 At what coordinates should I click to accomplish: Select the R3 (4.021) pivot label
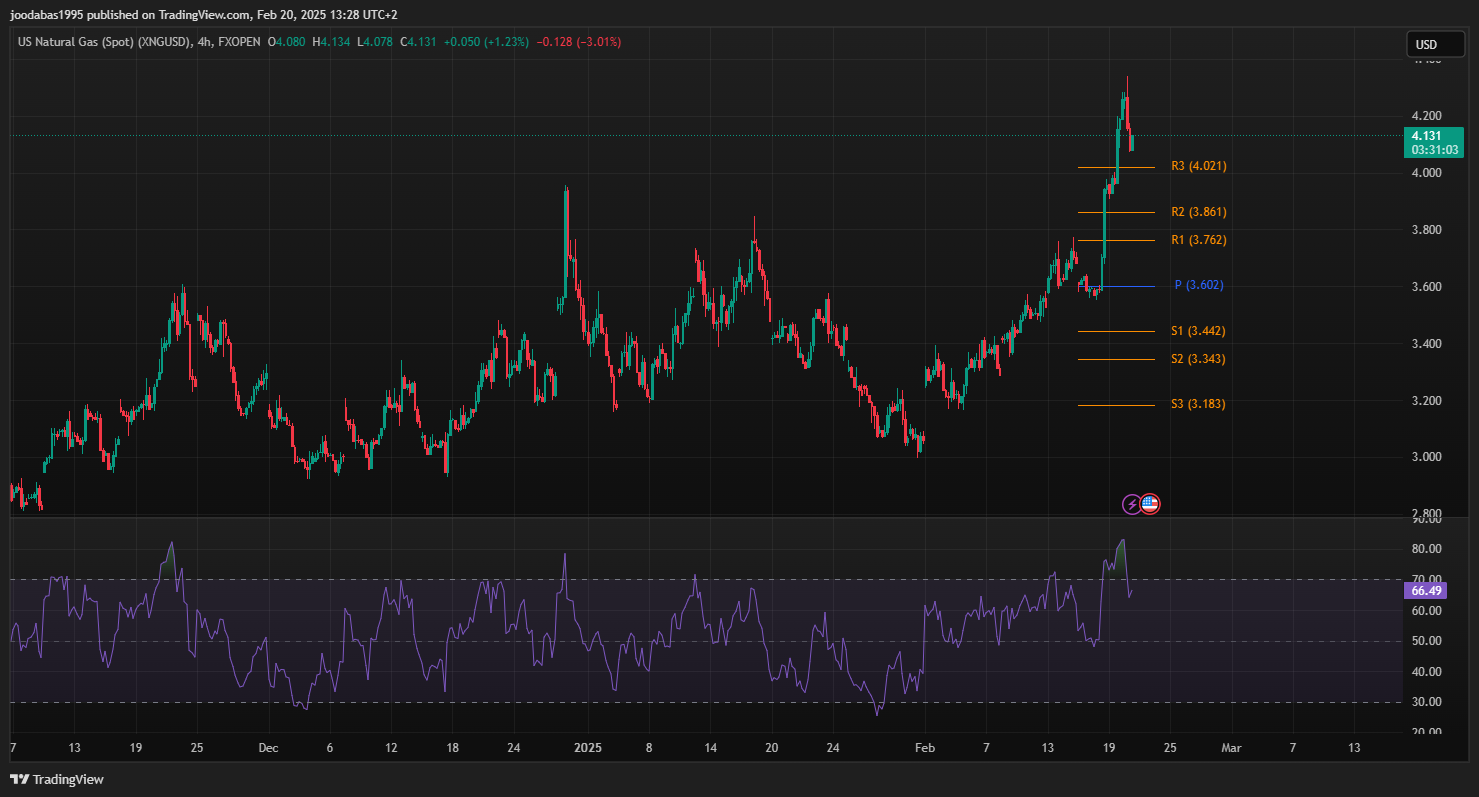1198,166
